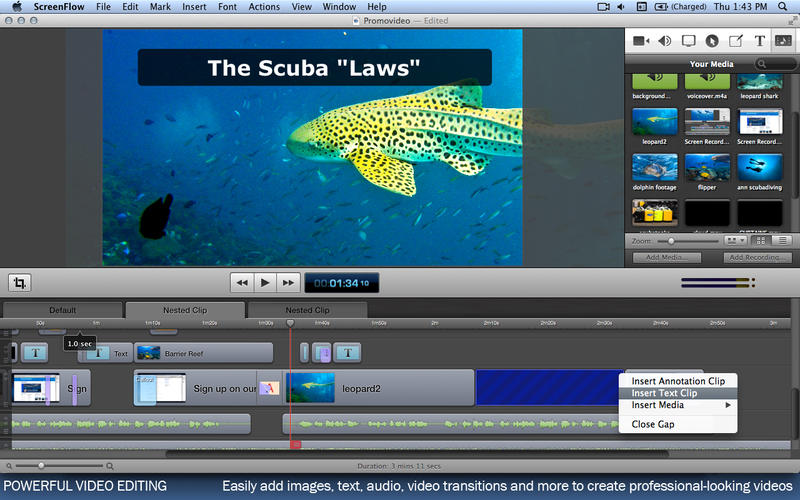Open the Annotations properties icon

pos(736,41)
